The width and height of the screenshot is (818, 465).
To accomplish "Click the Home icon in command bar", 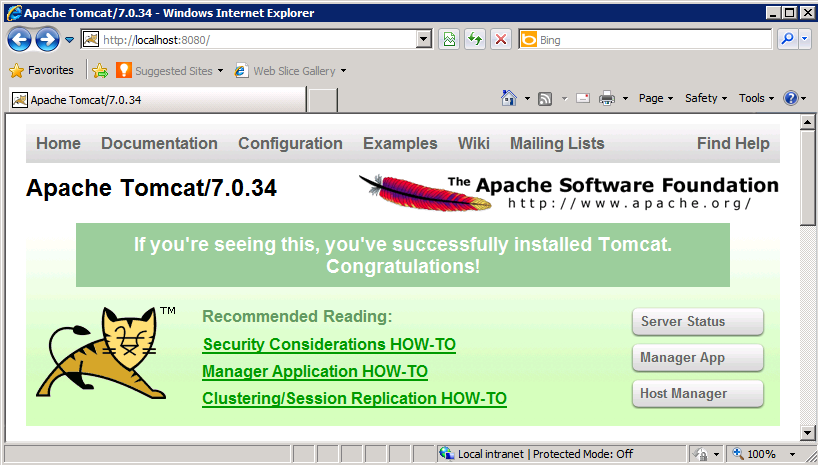I will 509,98.
